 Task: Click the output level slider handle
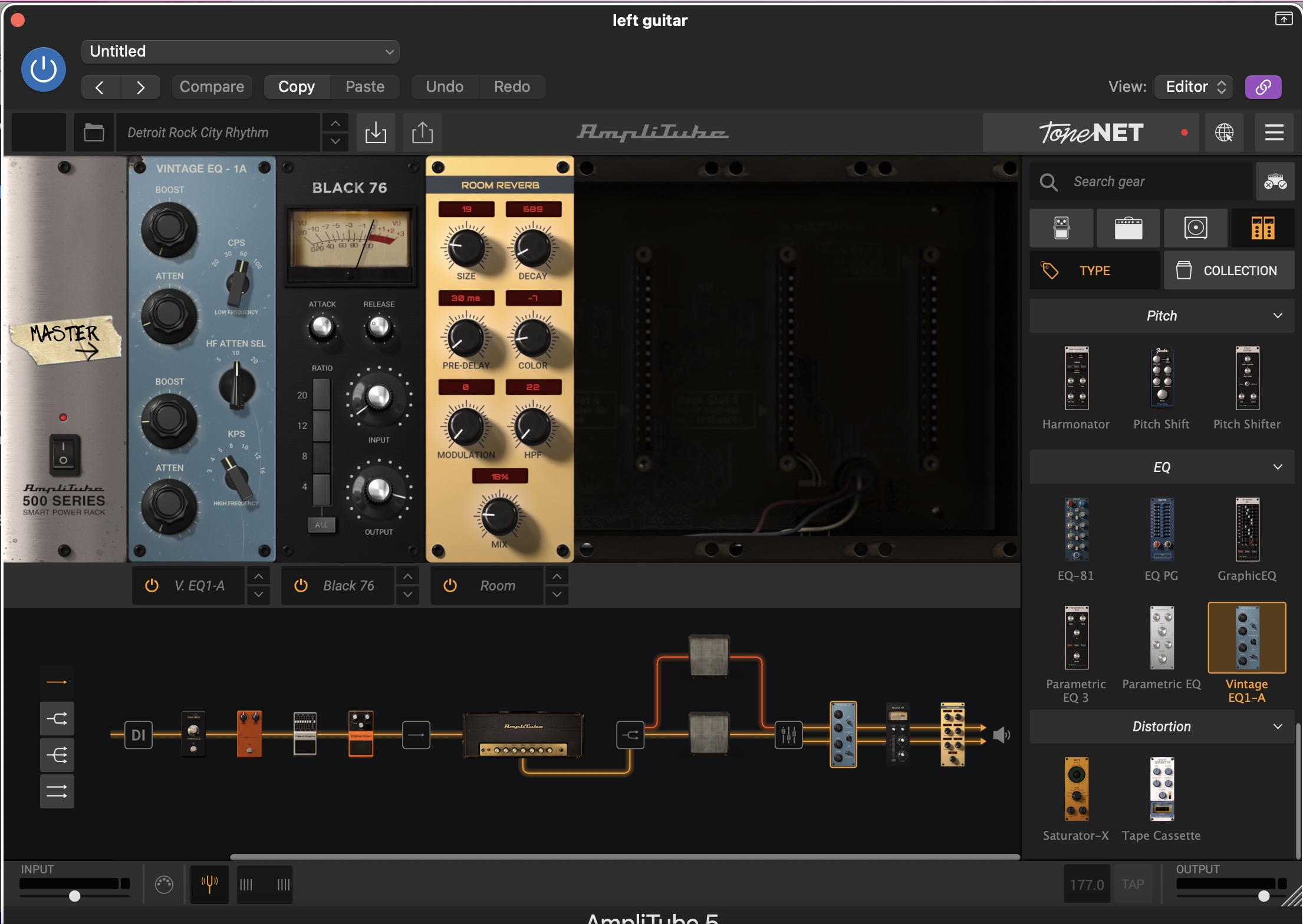coord(1263,896)
